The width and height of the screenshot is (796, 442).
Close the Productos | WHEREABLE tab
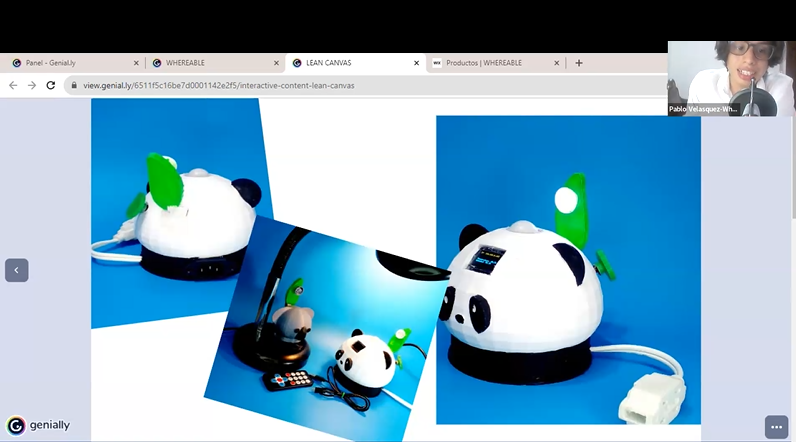pyautogui.click(x=557, y=63)
